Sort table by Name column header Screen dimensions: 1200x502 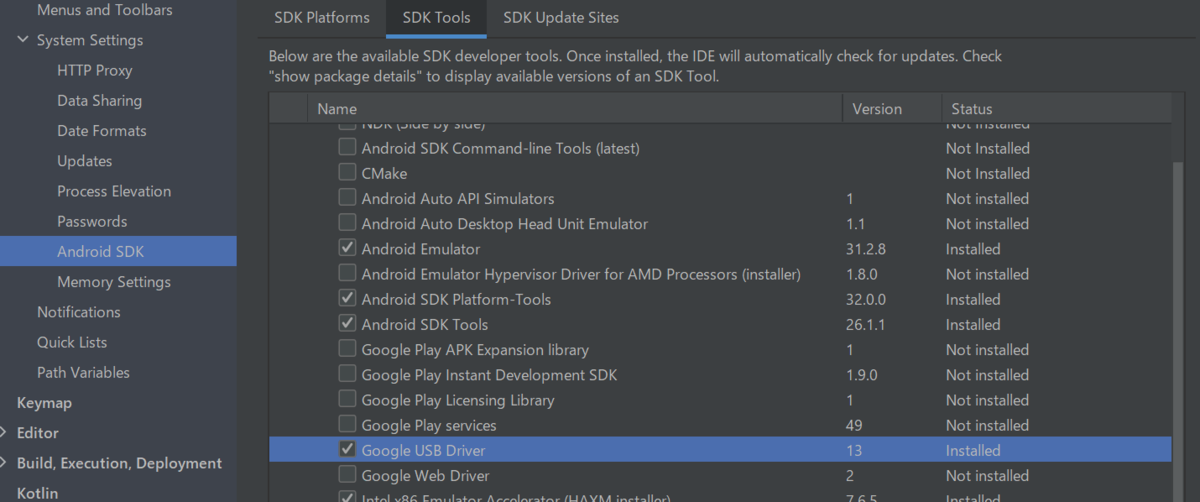[575, 109]
